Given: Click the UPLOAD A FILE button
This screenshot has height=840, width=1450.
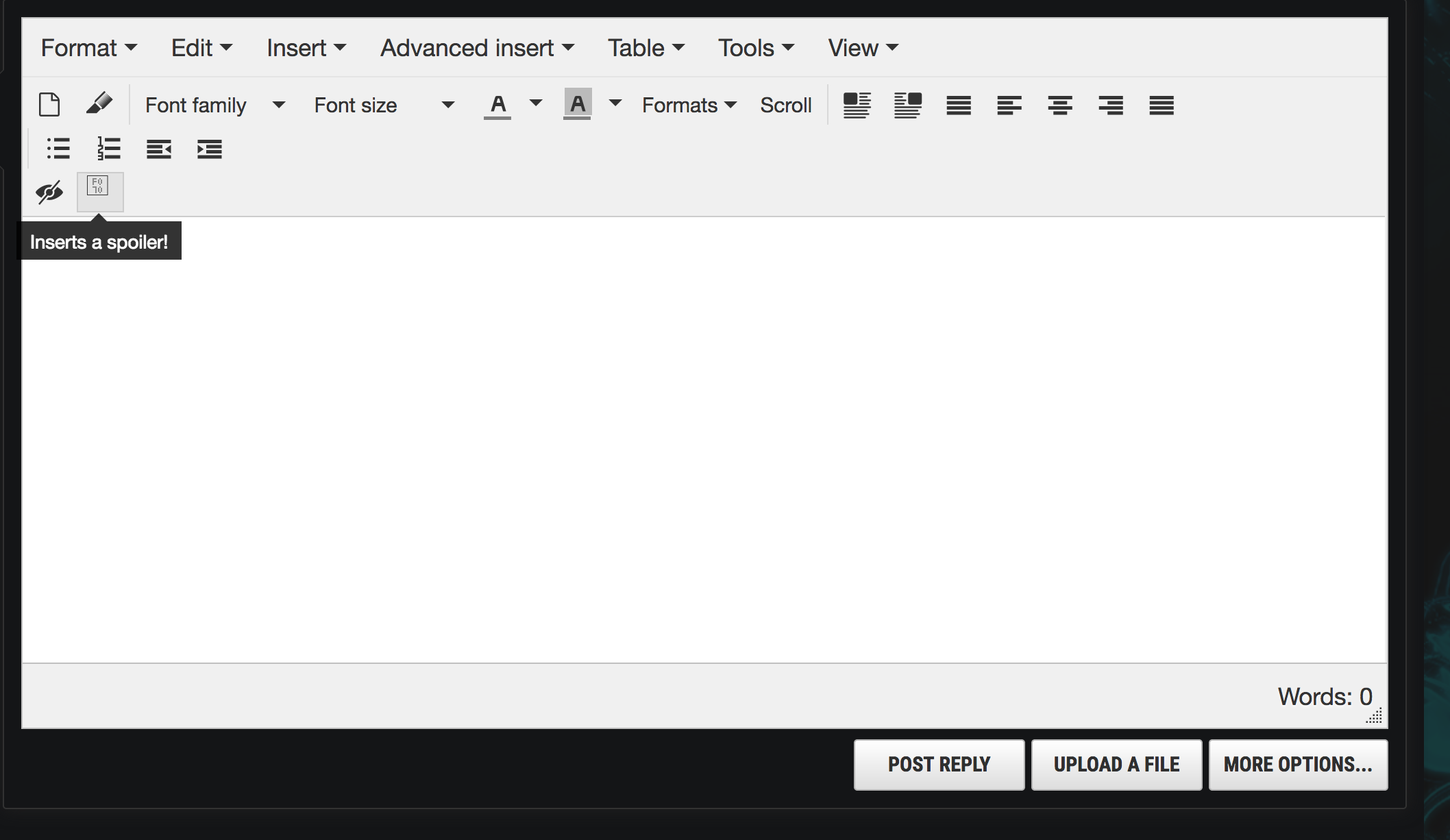Looking at the screenshot, I should 1116,764.
